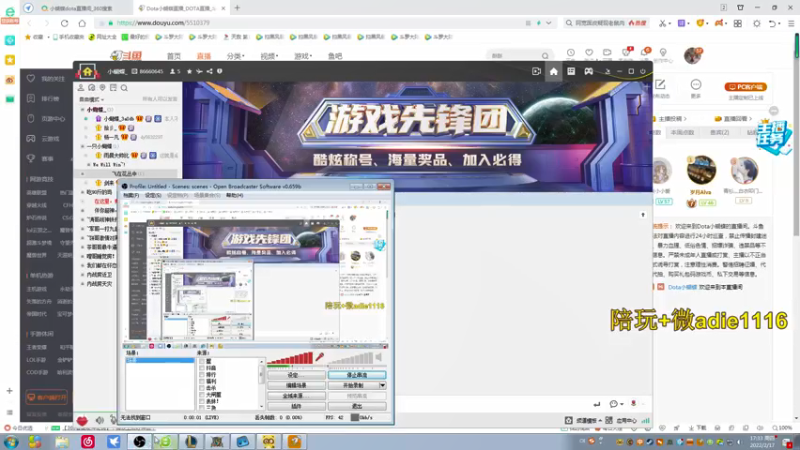
Task: Open the chat bubble icon near message box
Action: click(x=614, y=404)
